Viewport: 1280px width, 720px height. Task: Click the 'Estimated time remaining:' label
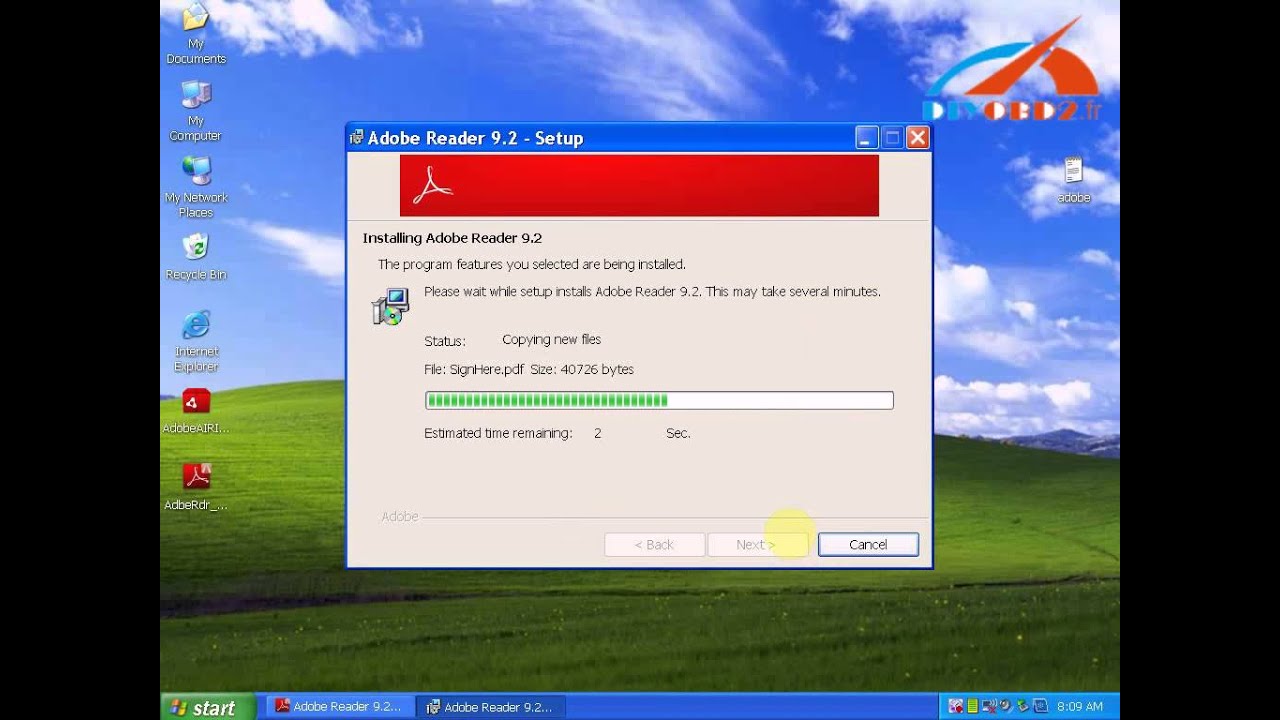[498, 433]
